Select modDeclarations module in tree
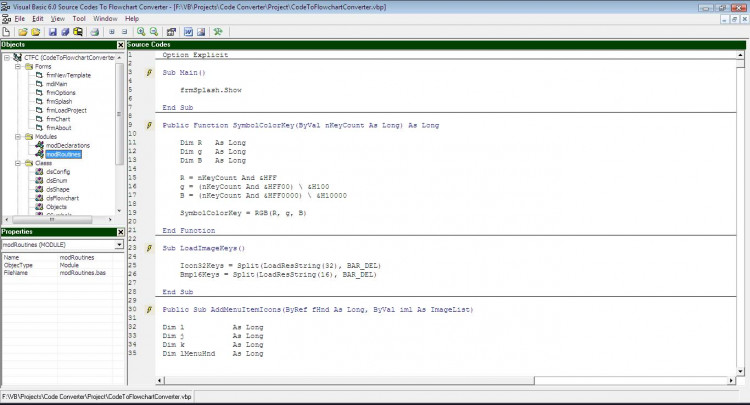This screenshot has height=405, width=750. click(66, 145)
